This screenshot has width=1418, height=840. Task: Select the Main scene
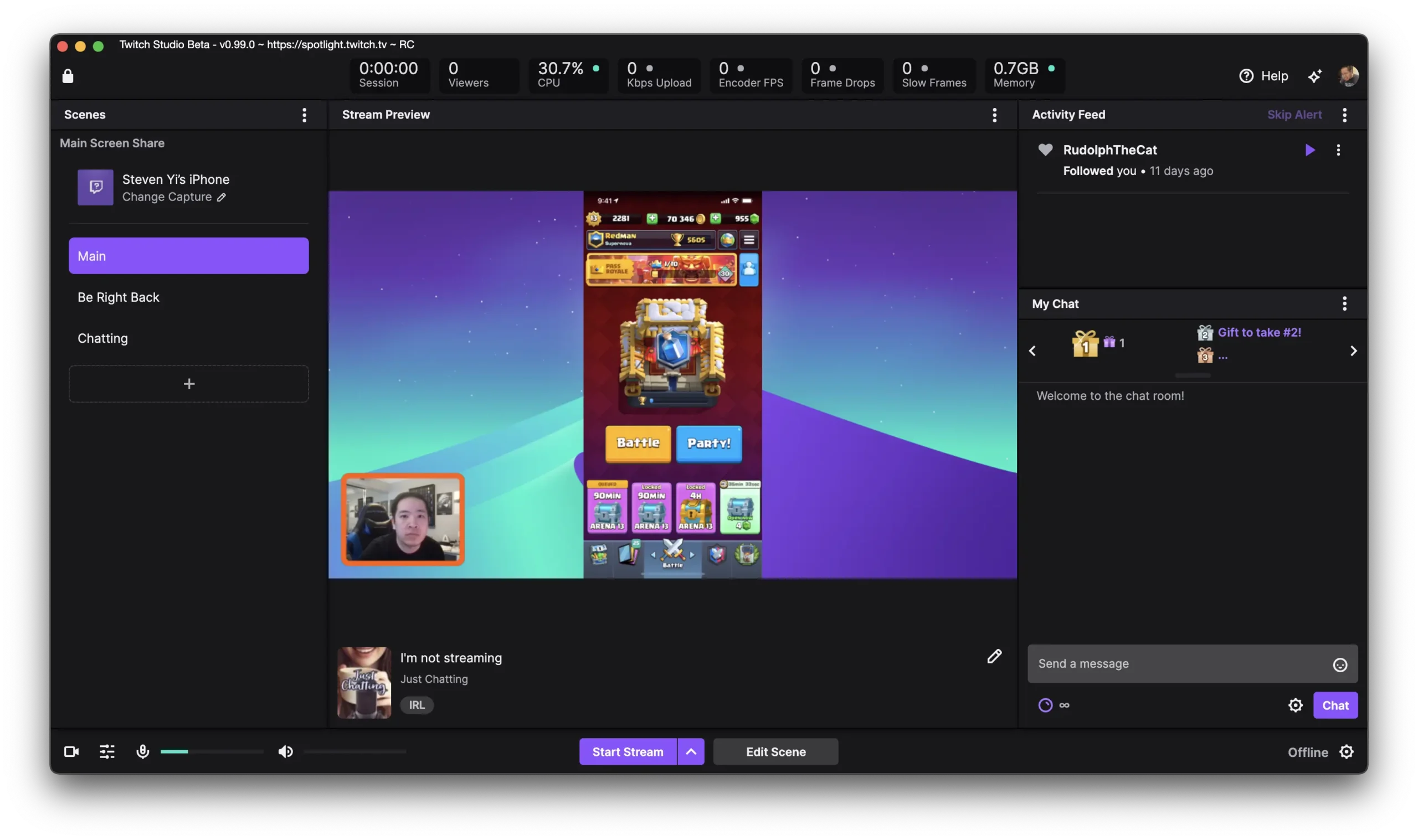(x=188, y=256)
